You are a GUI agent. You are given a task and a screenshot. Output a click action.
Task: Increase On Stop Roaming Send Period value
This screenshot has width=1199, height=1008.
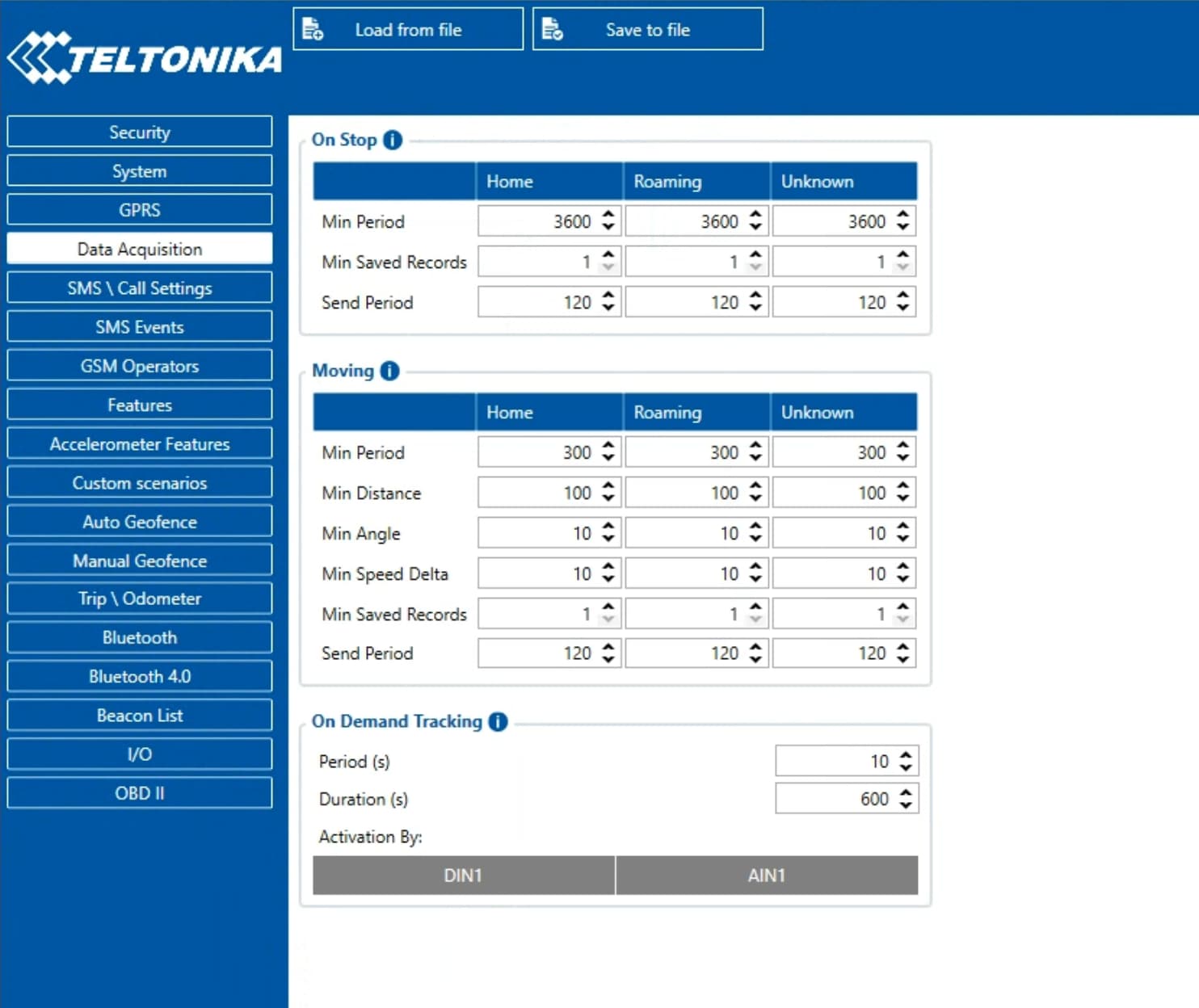click(755, 296)
